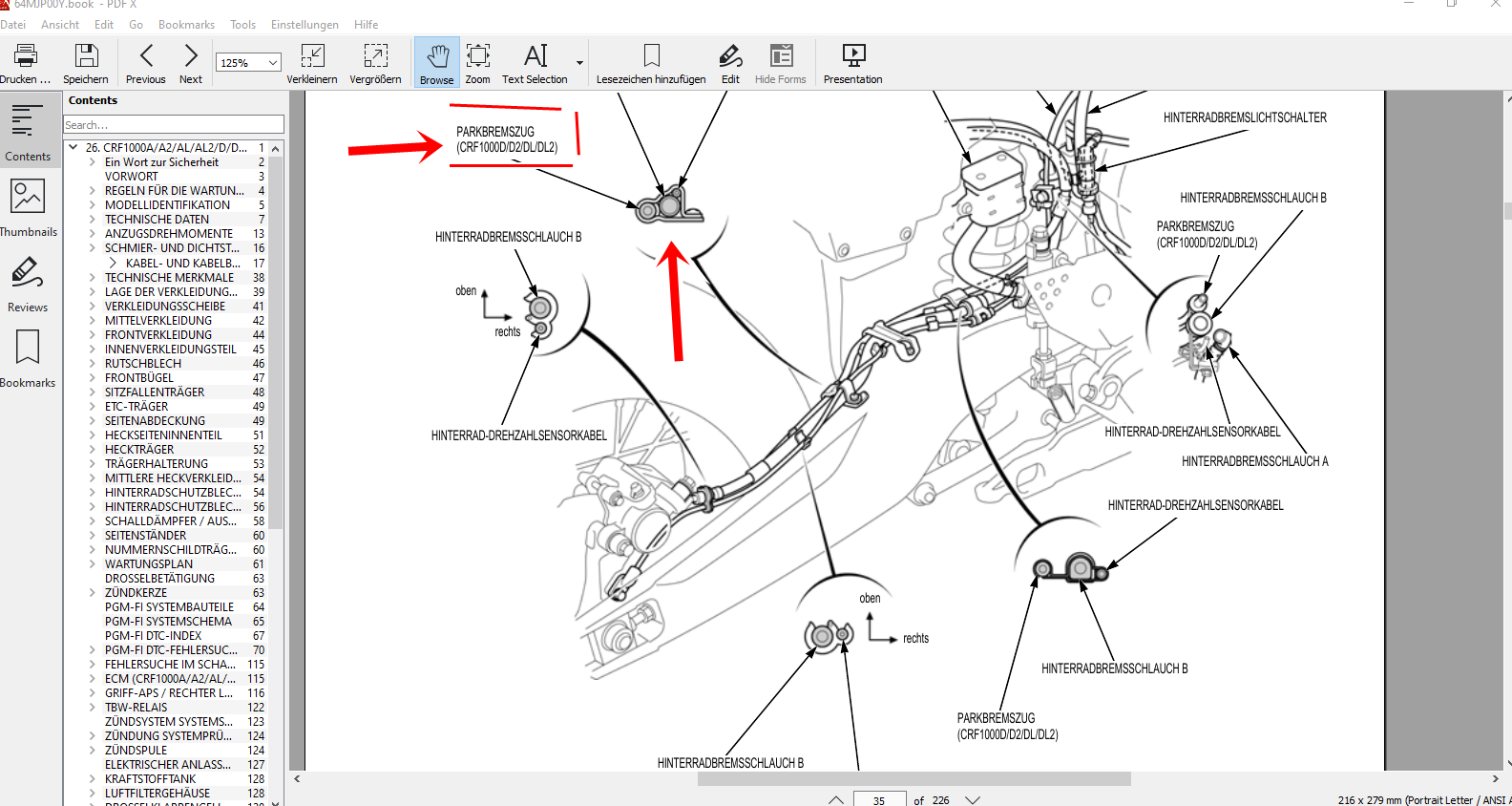Switch sidebar to Thumbnails panel
1512x806 pixels.
click(28, 207)
